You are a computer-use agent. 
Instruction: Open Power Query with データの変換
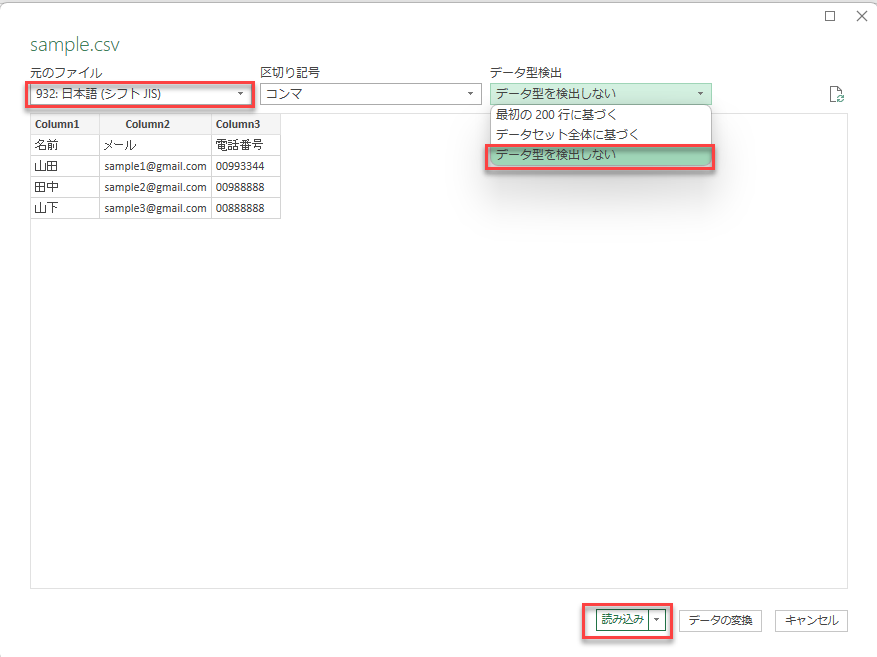[x=722, y=620]
